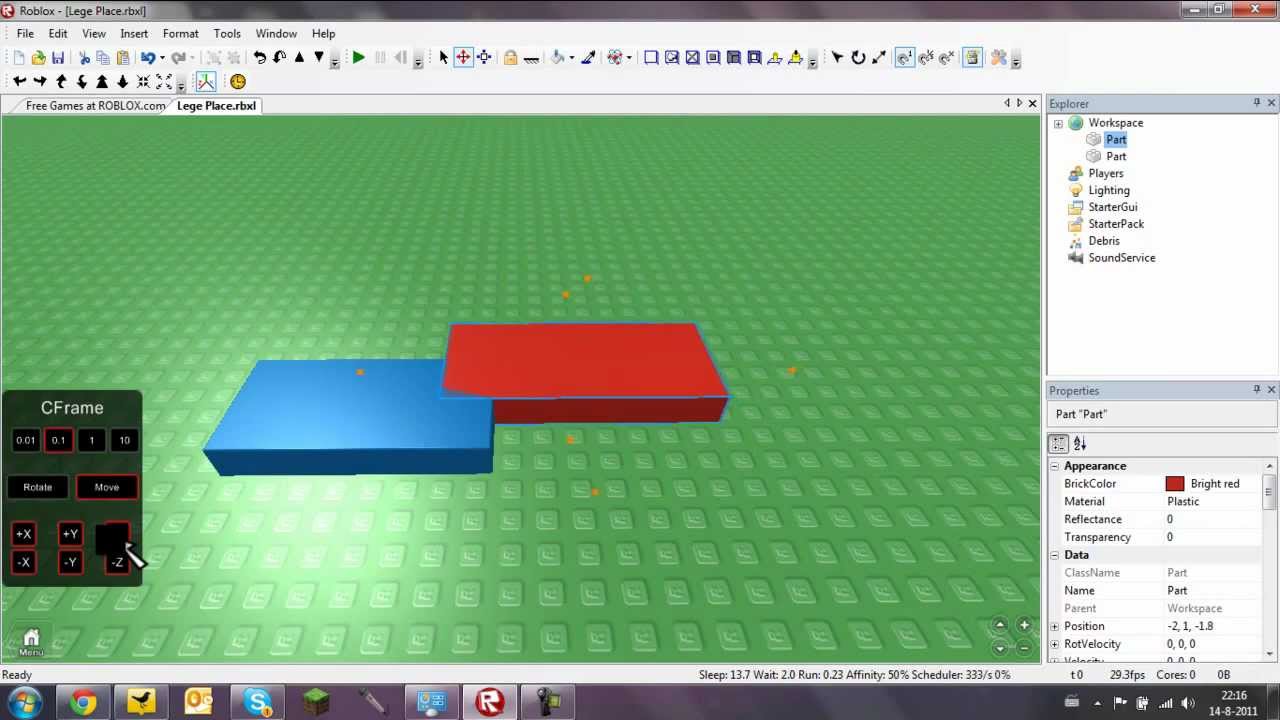The image size is (1280, 720).
Task: Open the paint bucket color dropdown arrow
Action: click(572, 59)
